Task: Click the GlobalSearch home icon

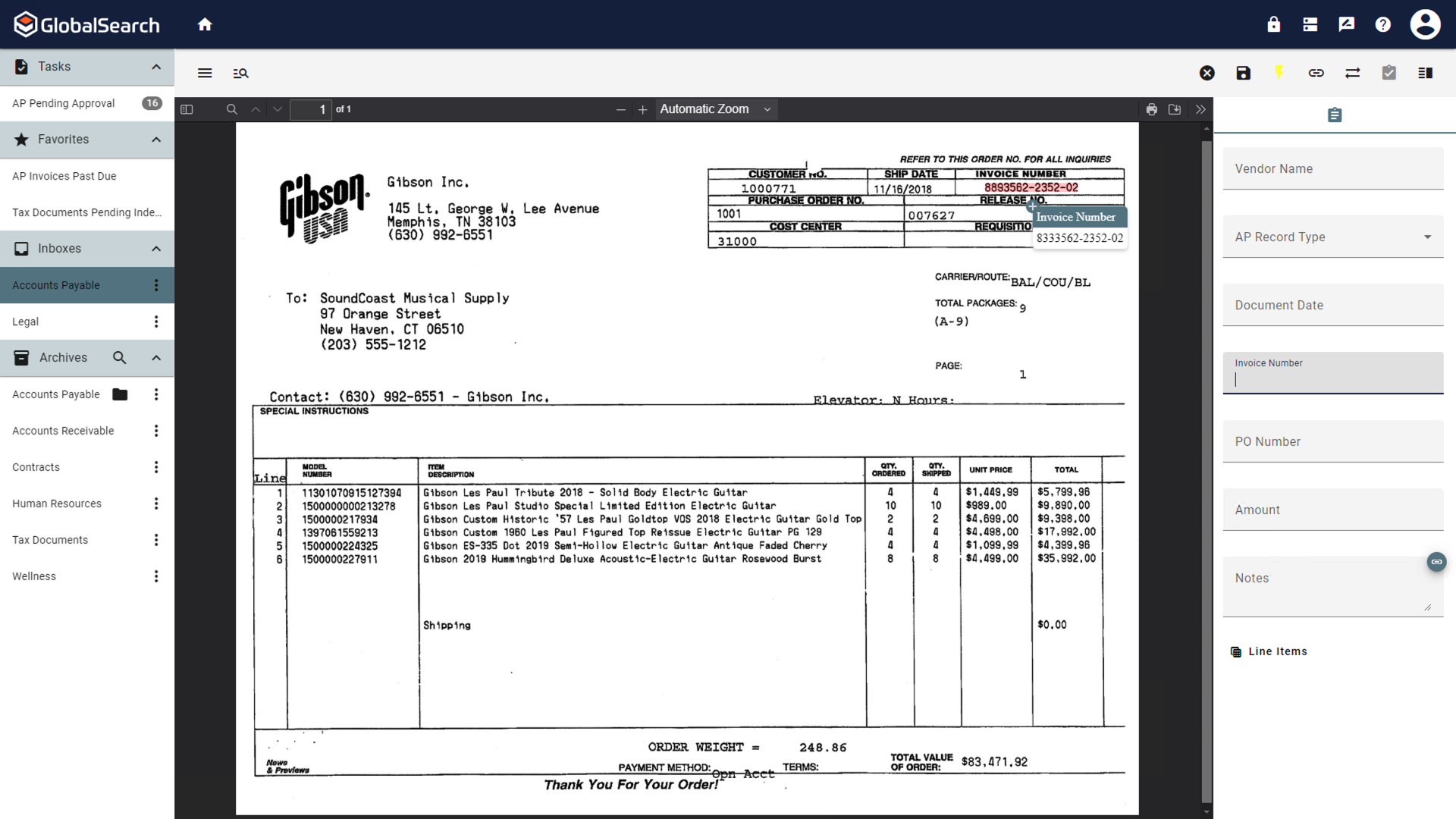Action: [205, 24]
